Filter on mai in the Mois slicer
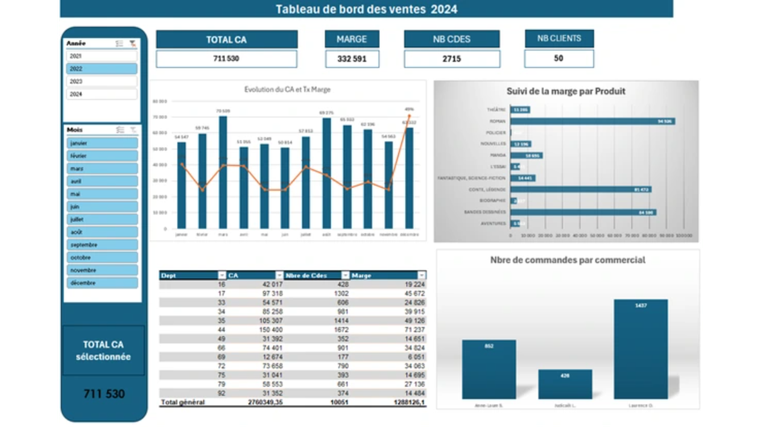Screen dimensions: 760x427 [x=102, y=194]
